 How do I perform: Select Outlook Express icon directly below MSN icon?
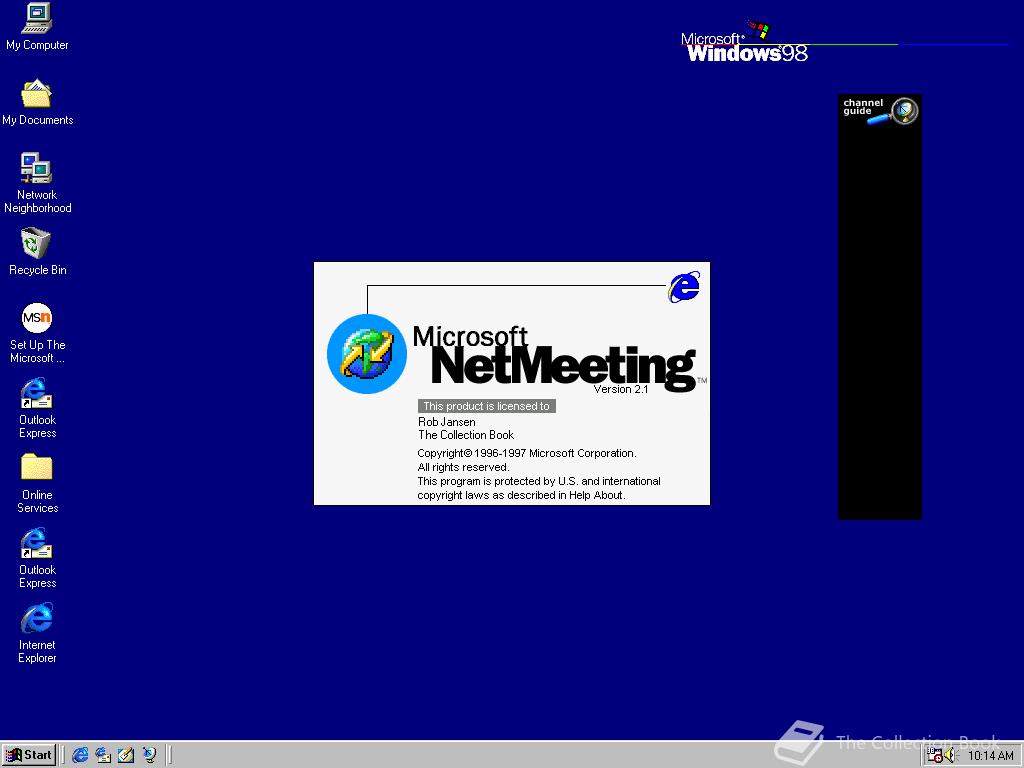[37, 408]
